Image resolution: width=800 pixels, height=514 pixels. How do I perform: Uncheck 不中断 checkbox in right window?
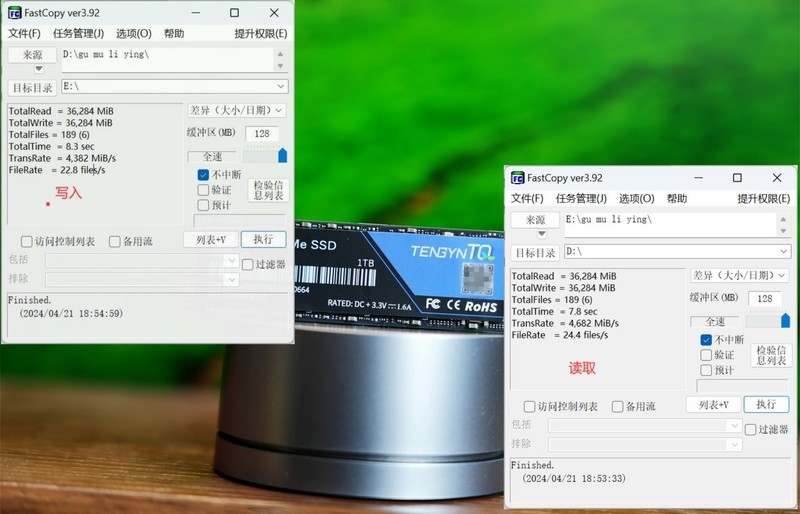point(706,339)
